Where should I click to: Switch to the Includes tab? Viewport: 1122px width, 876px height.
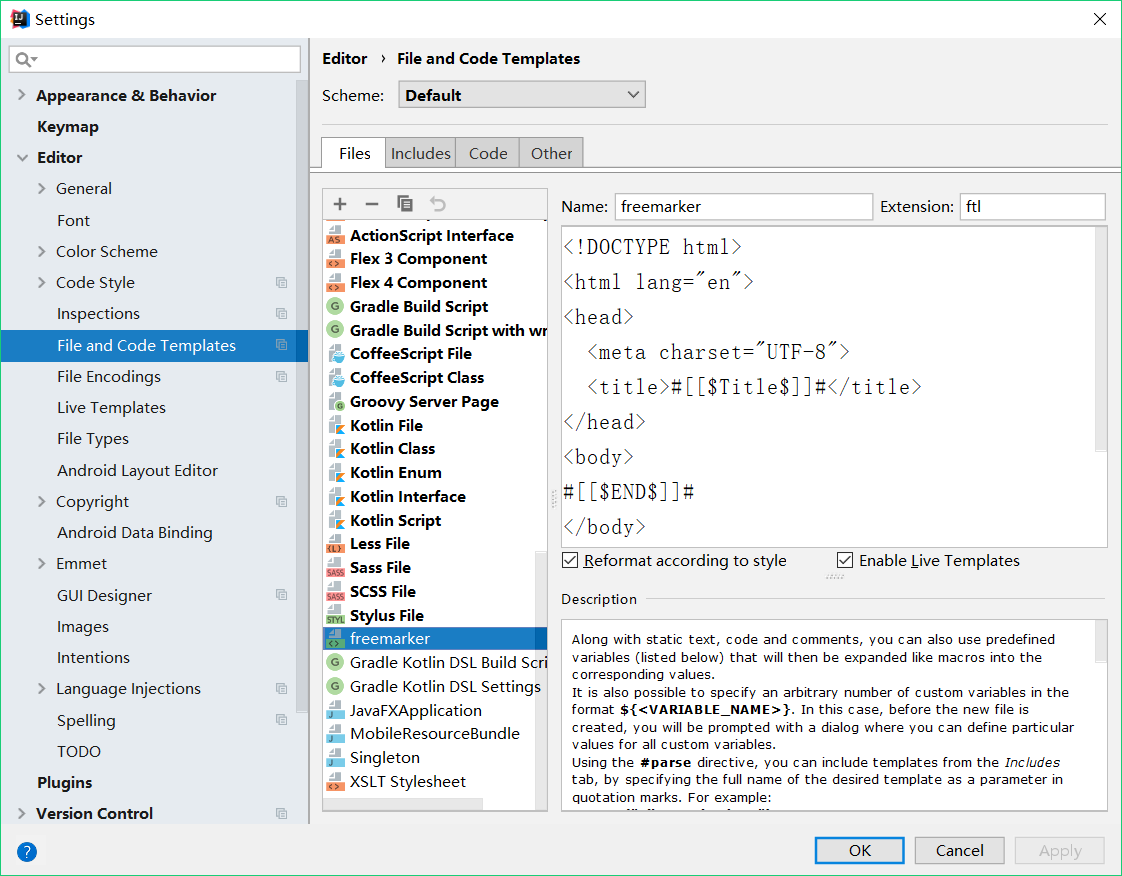pos(421,153)
